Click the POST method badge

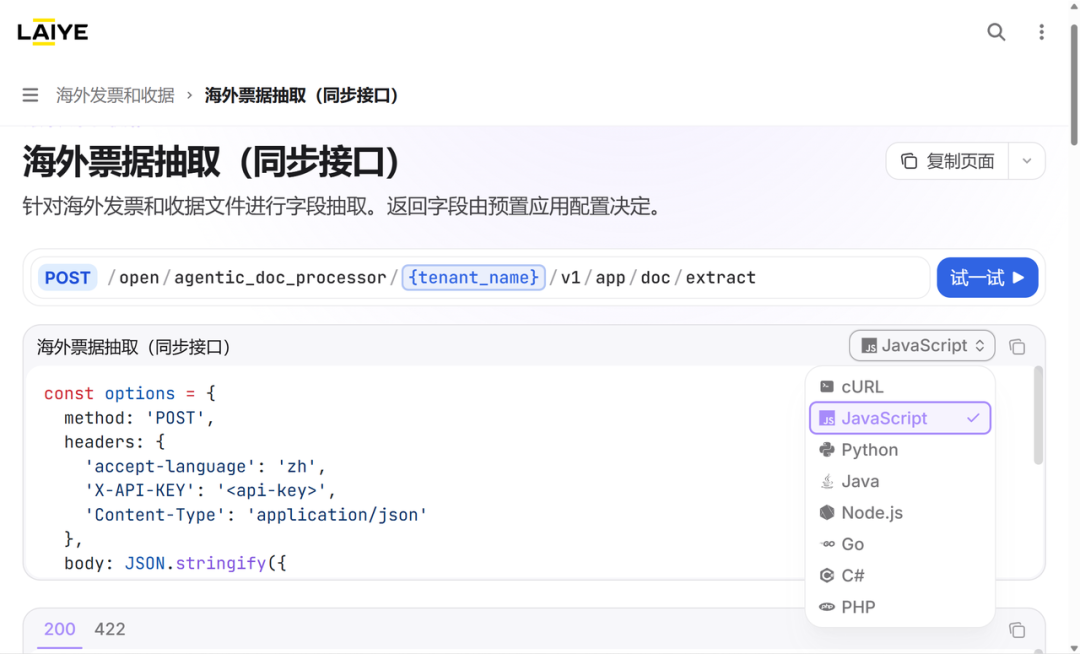pyautogui.click(x=68, y=277)
